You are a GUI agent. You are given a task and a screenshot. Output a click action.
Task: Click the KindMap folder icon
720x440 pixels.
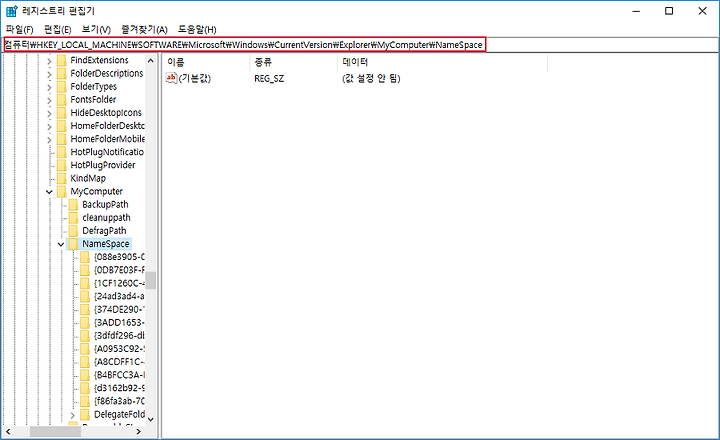62,178
